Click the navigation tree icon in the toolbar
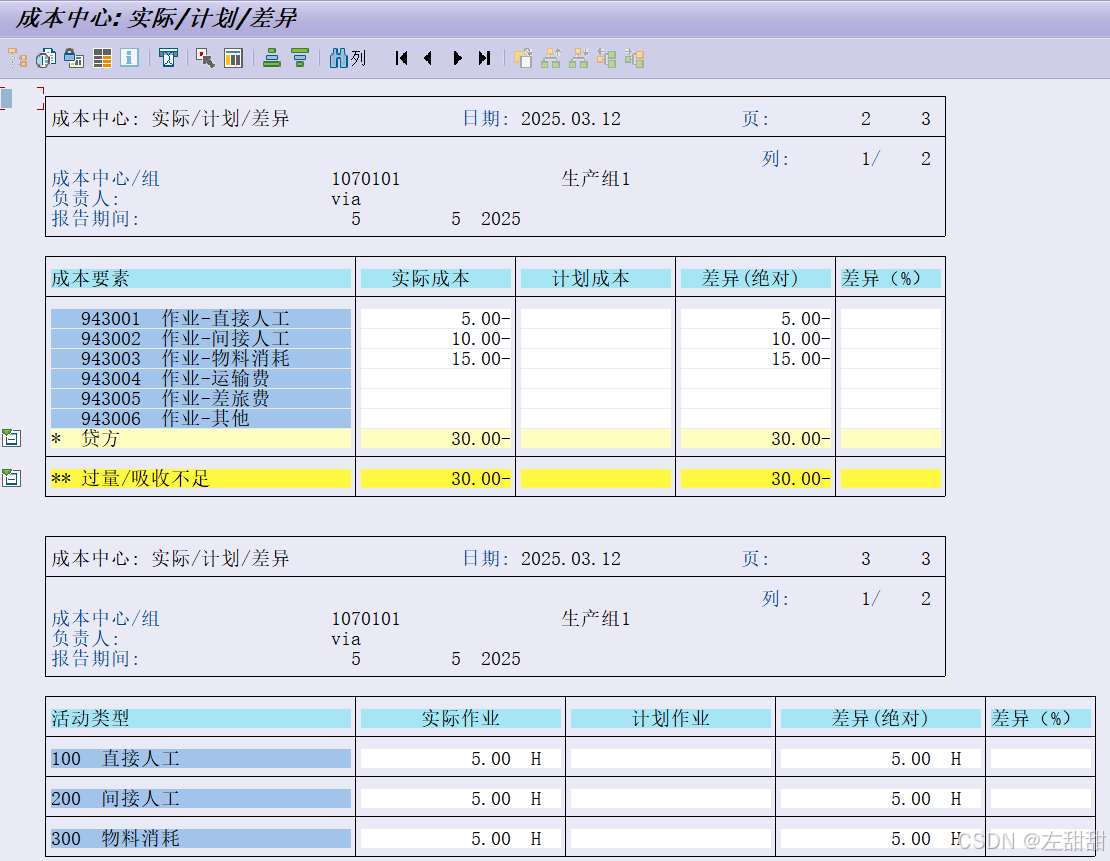The width and height of the screenshot is (1110, 861). pos(18,58)
